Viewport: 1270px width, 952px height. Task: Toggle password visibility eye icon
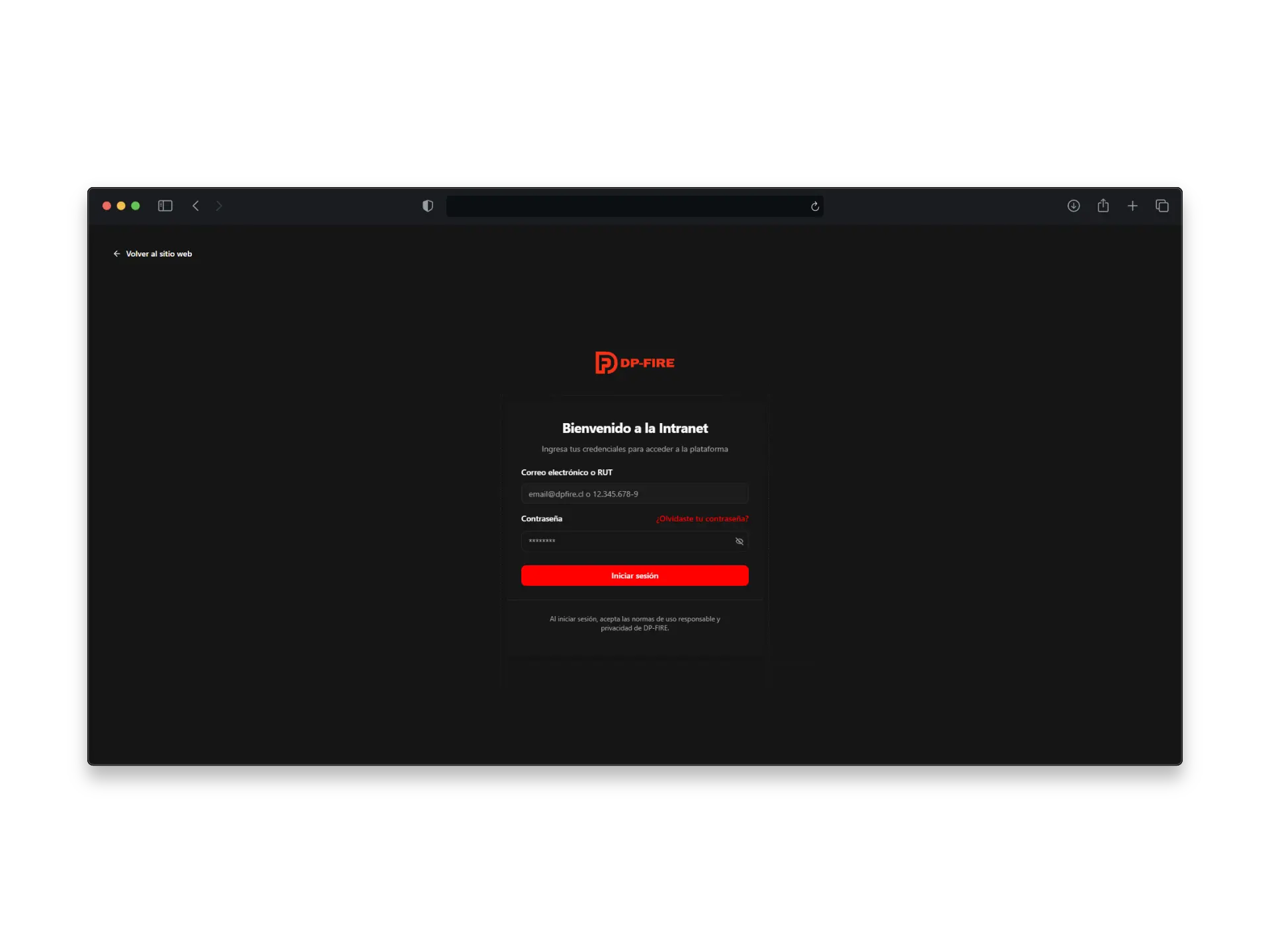pyautogui.click(x=740, y=541)
